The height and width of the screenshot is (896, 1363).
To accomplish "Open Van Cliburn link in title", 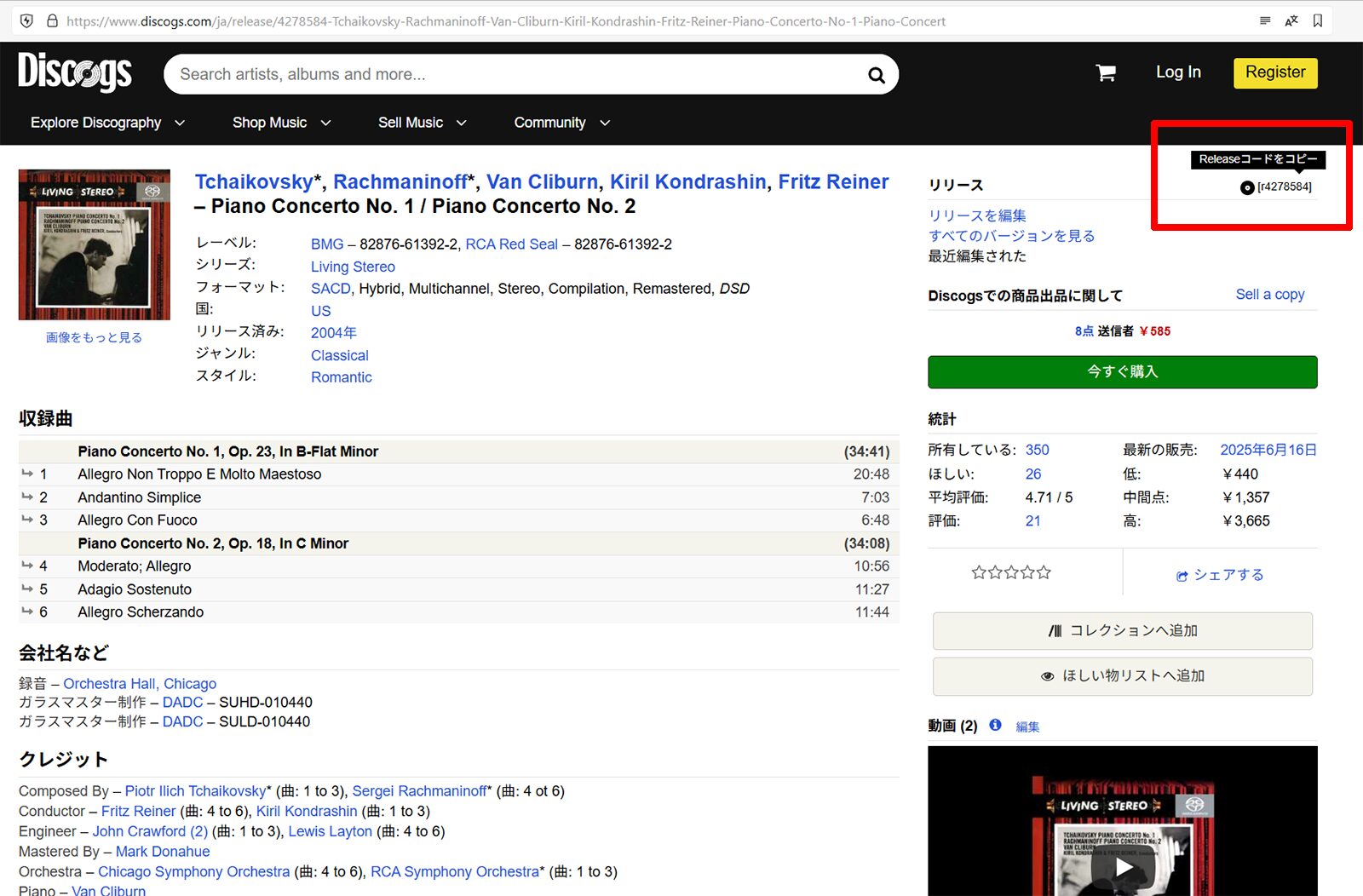I will (x=542, y=182).
